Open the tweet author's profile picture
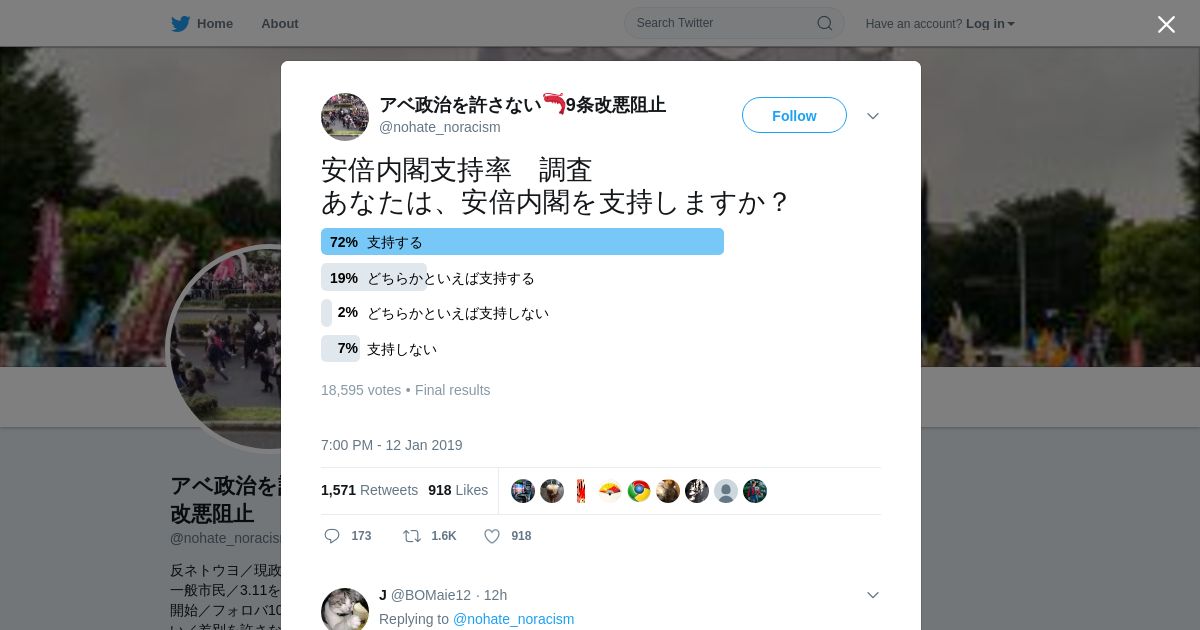This screenshot has height=630, width=1200. pyautogui.click(x=345, y=117)
